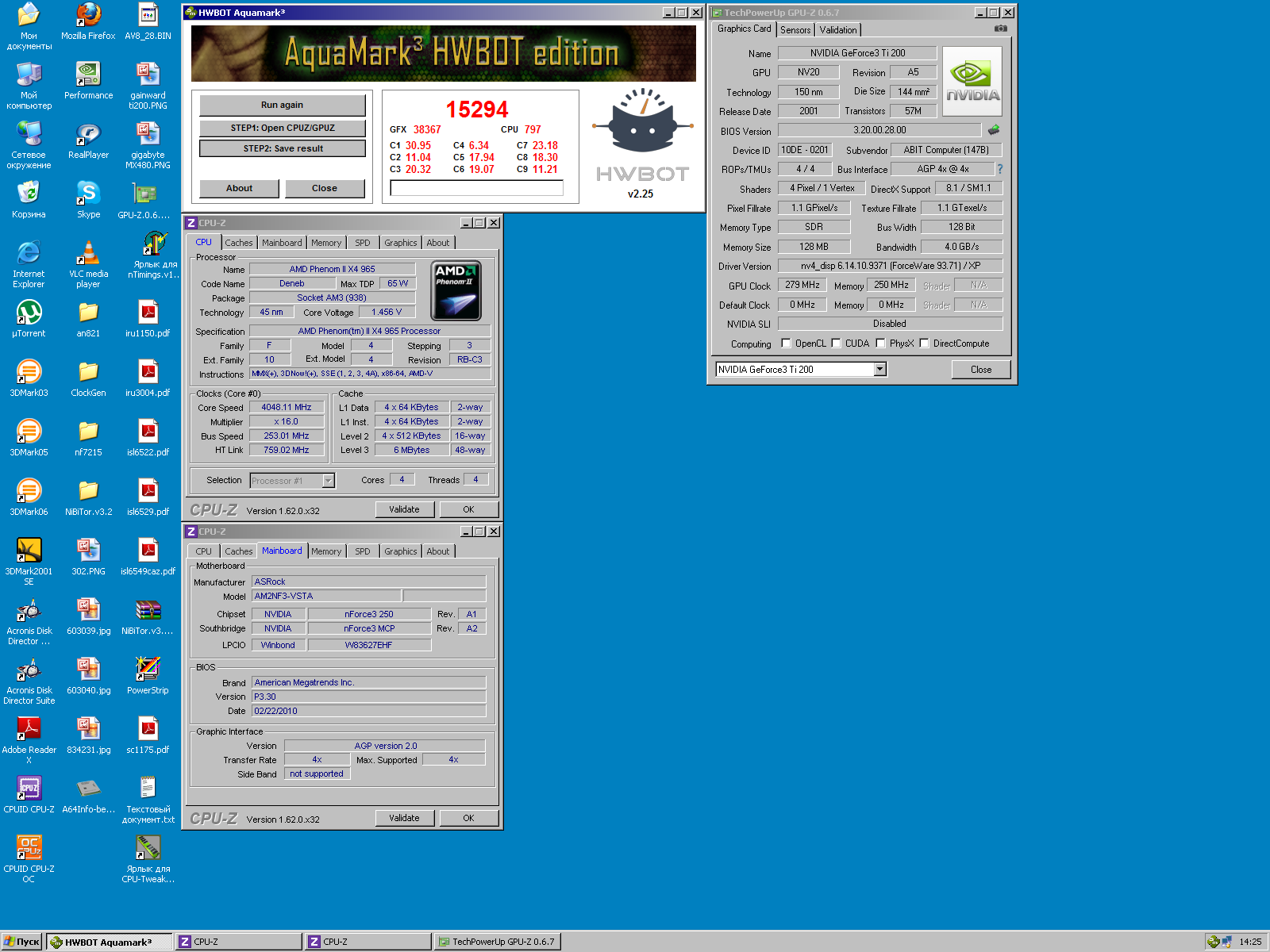Viewport: 1270px width, 952px height.
Task: Select HWBOT Aquamark taskbar button
Action: (x=110, y=942)
